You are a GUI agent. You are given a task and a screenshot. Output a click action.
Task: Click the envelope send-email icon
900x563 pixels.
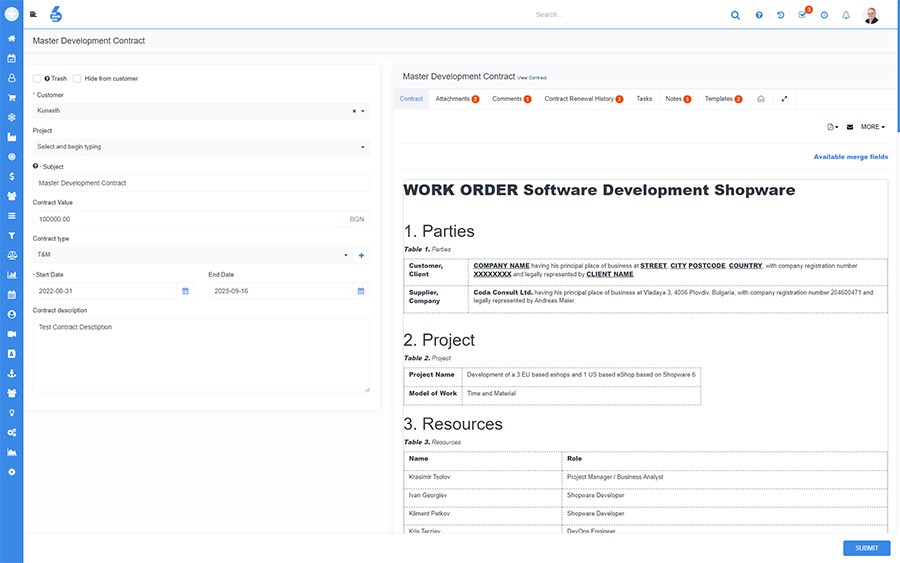pyautogui.click(x=850, y=127)
